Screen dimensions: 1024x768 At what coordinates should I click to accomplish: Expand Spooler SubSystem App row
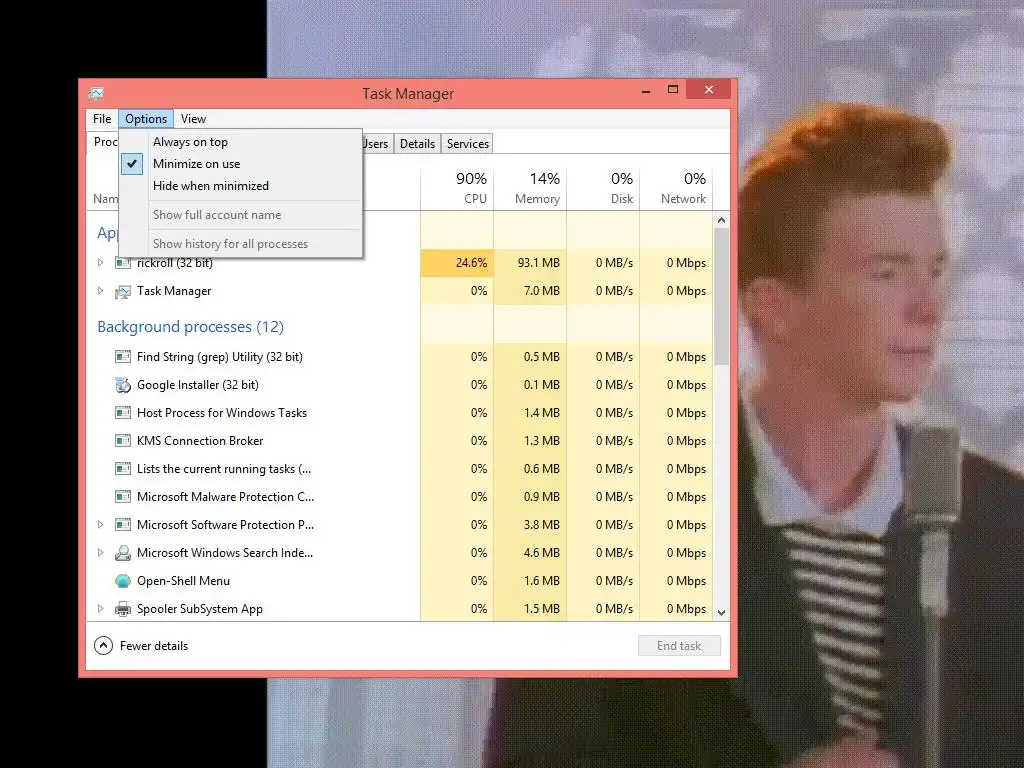101,609
